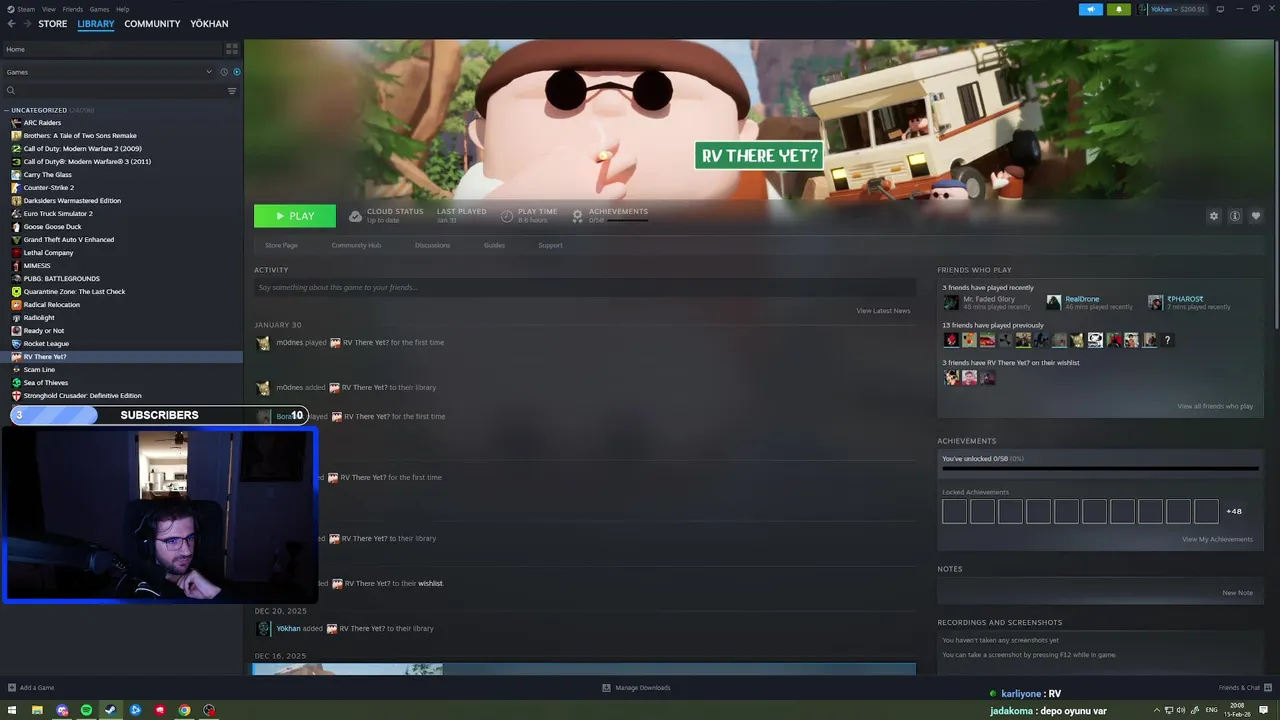Screen dimensions: 1280x720
Task: Open Manage Downloads
Action: (x=636, y=688)
